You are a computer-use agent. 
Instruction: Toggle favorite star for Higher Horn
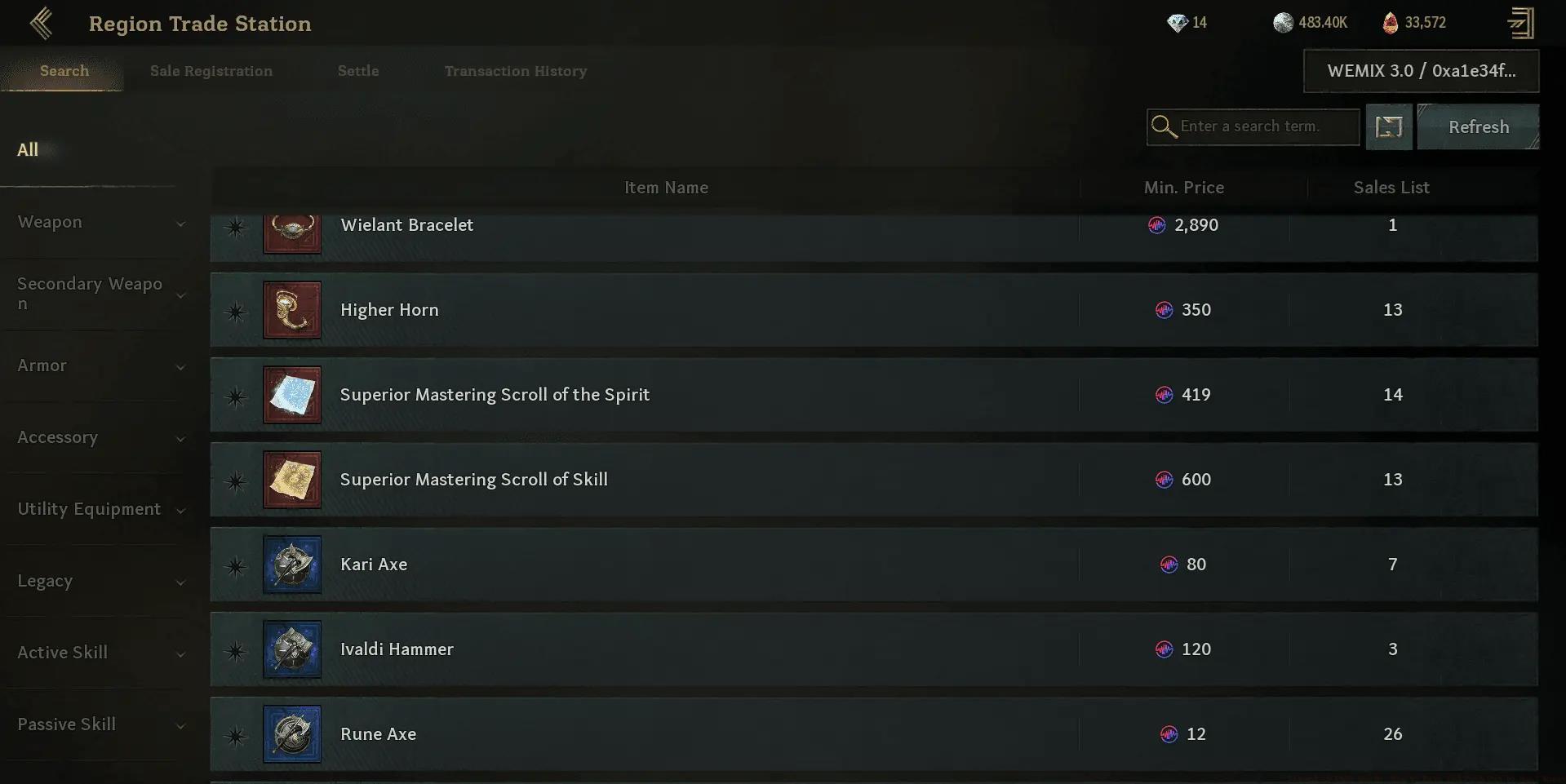click(236, 311)
